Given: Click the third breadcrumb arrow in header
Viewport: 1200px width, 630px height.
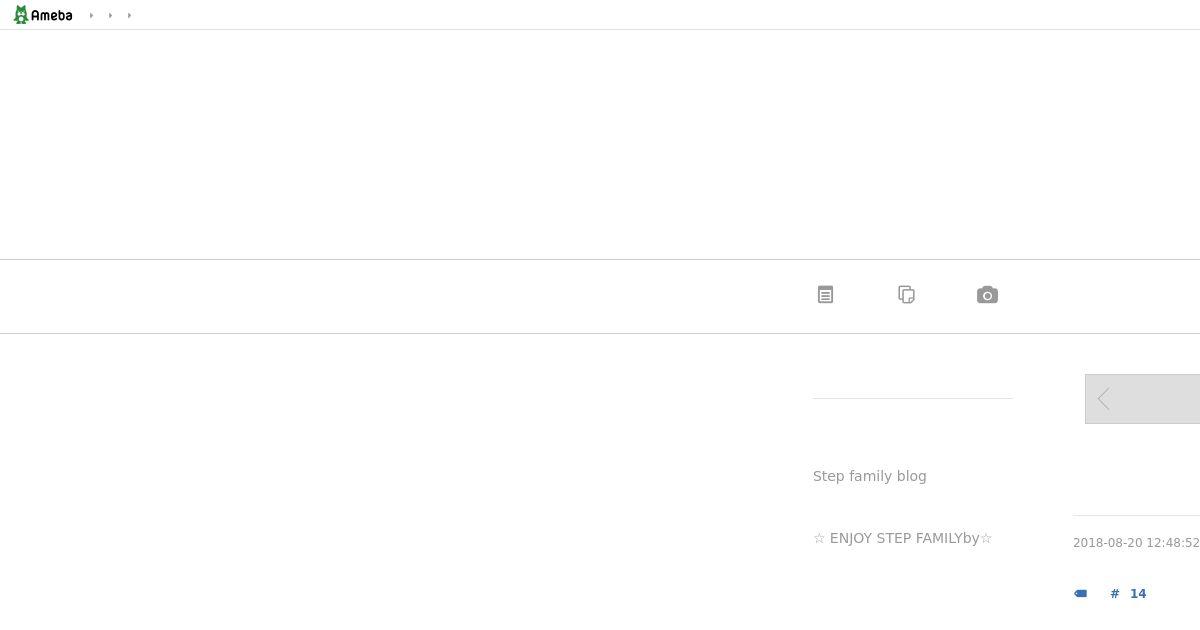Looking at the screenshot, I should (x=129, y=15).
